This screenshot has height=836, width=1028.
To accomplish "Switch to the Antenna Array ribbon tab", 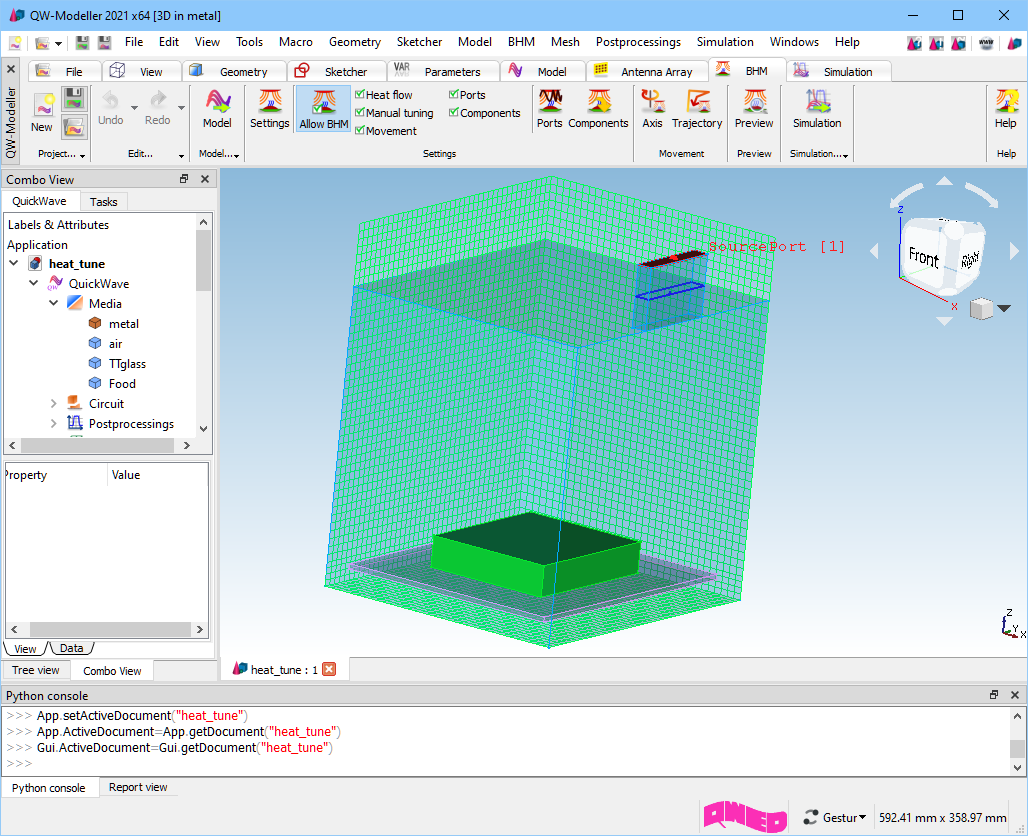I will pos(647,71).
